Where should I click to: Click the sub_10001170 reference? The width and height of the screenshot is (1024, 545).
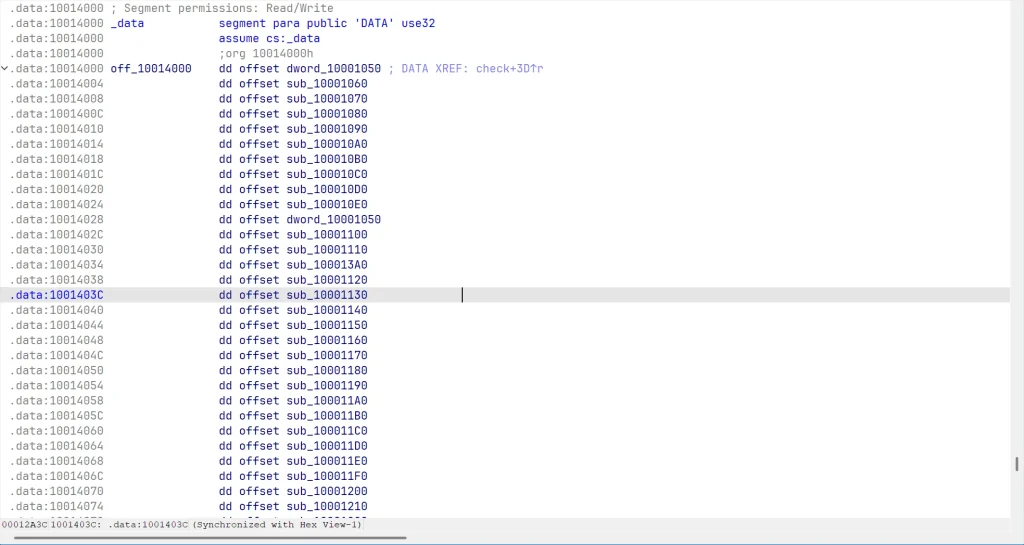[327, 355]
